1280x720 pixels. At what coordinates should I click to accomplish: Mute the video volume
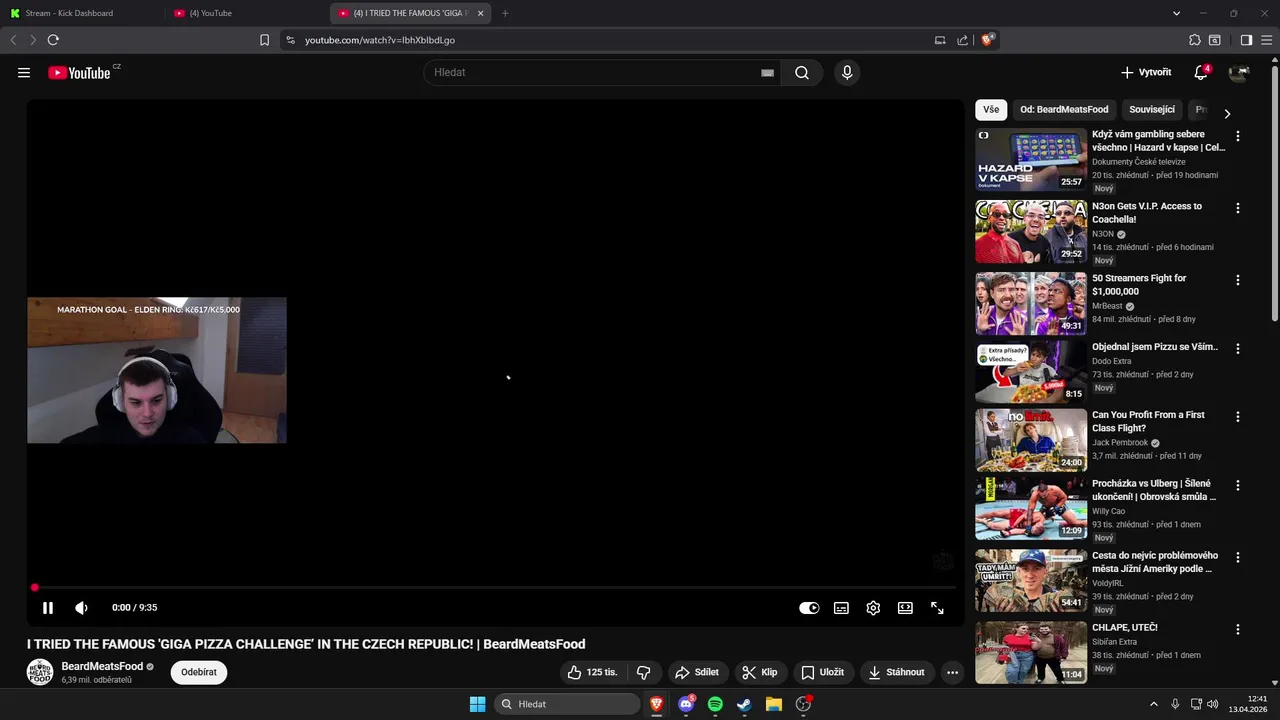pyautogui.click(x=81, y=607)
